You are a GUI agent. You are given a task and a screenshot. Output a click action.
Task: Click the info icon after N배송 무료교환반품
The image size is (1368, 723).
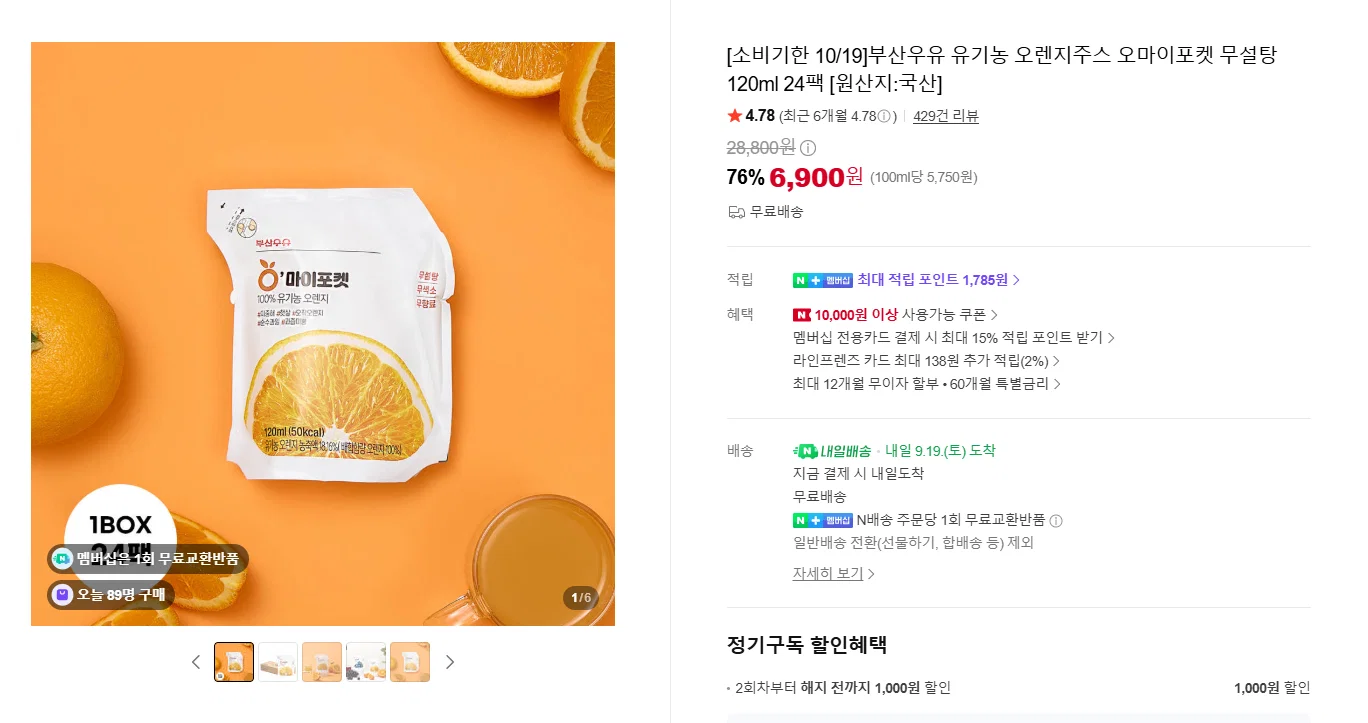coord(1056,521)
